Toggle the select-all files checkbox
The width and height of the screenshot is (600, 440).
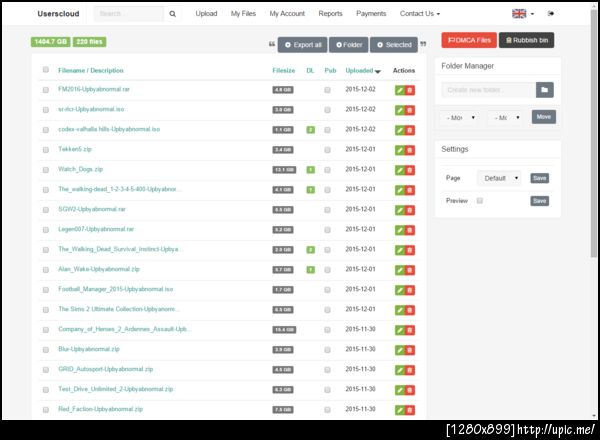point(46,70)
